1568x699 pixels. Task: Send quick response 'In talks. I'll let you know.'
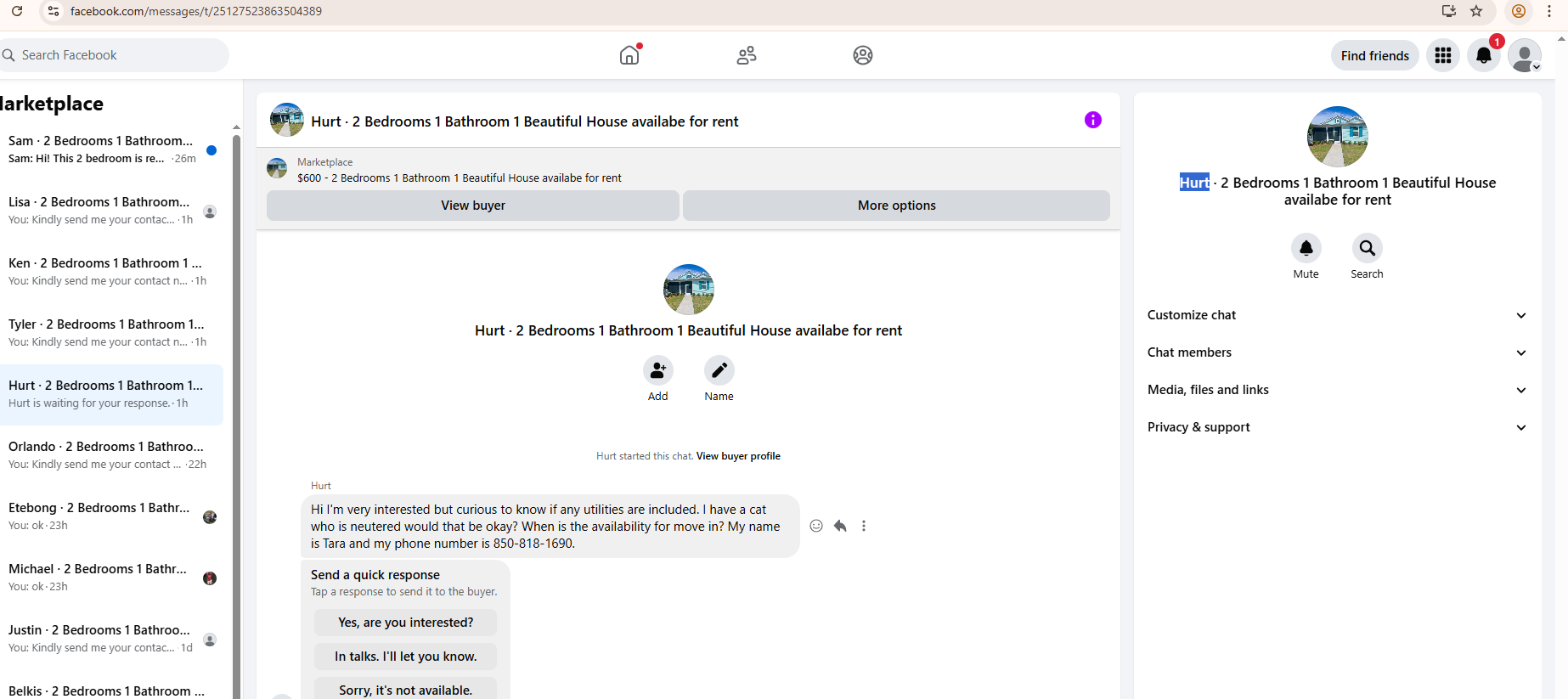coord(406,657)
